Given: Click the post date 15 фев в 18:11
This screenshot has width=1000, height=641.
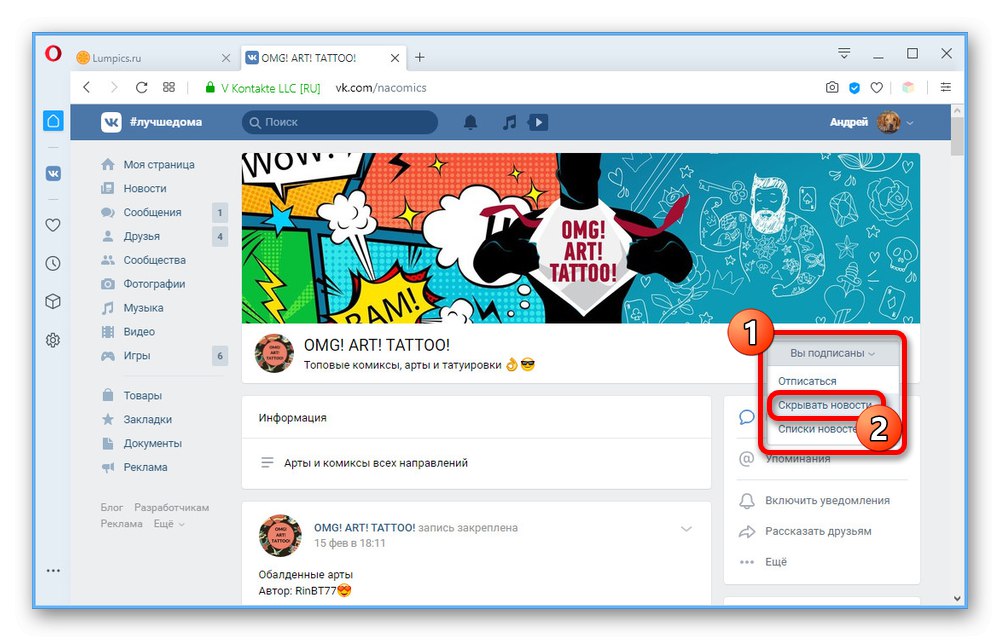Looking at the screenshot, I should pos(349,543).
